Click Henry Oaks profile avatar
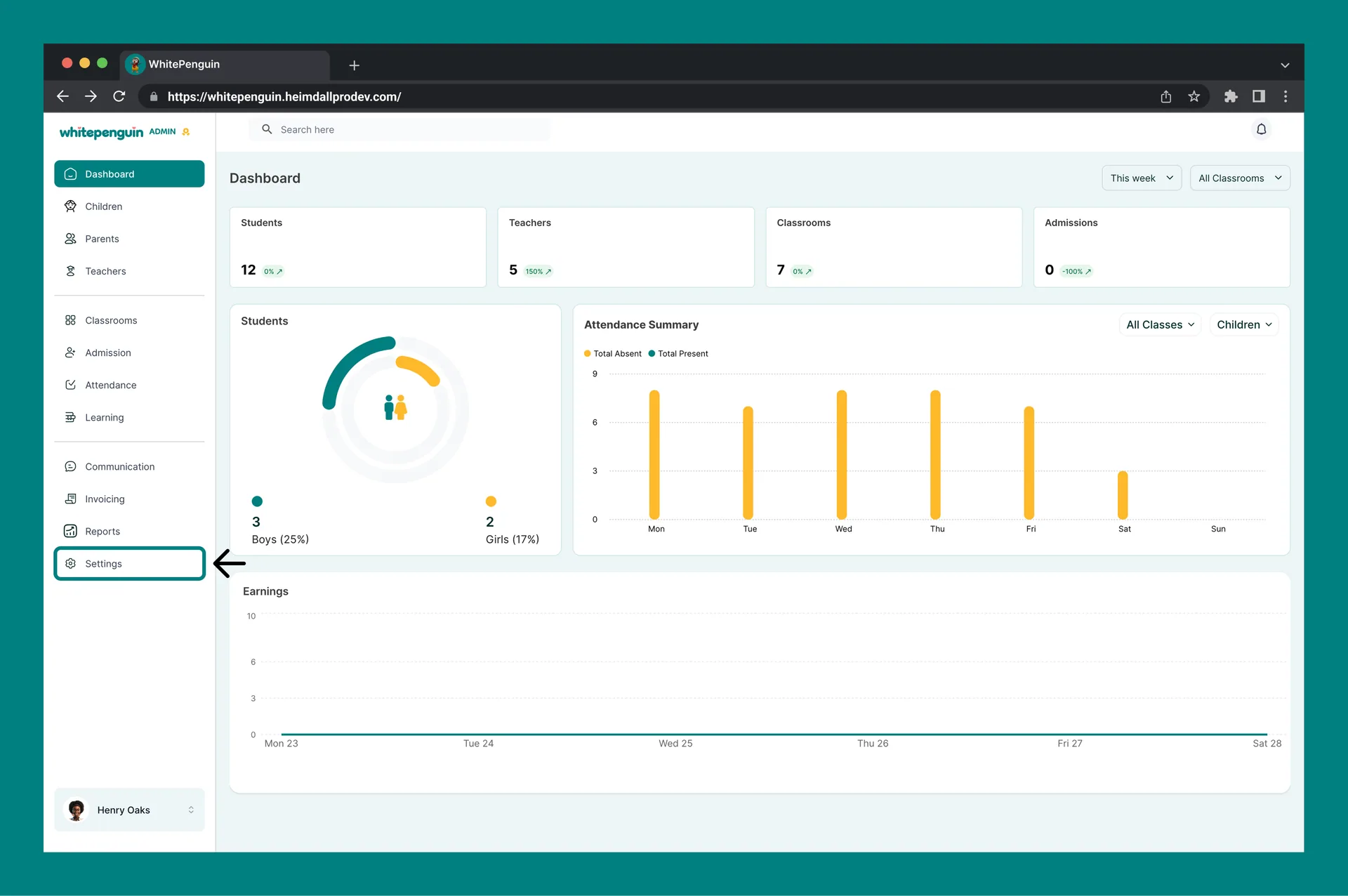Image resolution: width=1348 pixels, height=896 pixels. 77,810
